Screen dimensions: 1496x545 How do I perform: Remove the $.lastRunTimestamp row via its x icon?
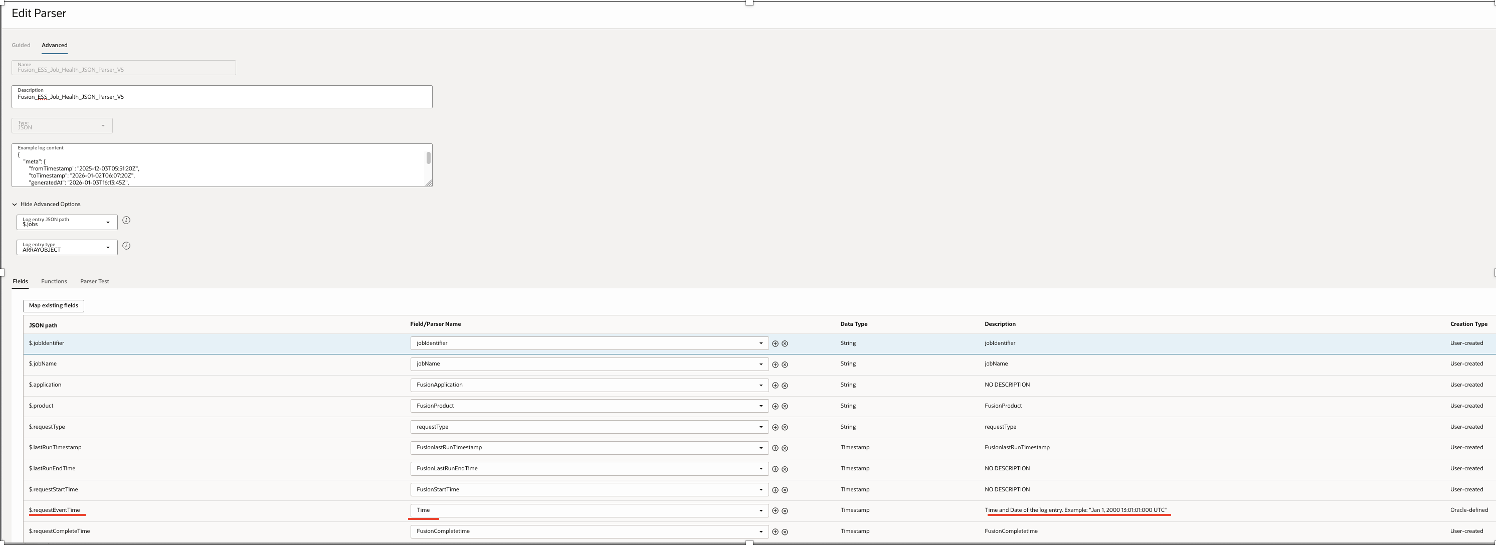[x=785, y=447]
